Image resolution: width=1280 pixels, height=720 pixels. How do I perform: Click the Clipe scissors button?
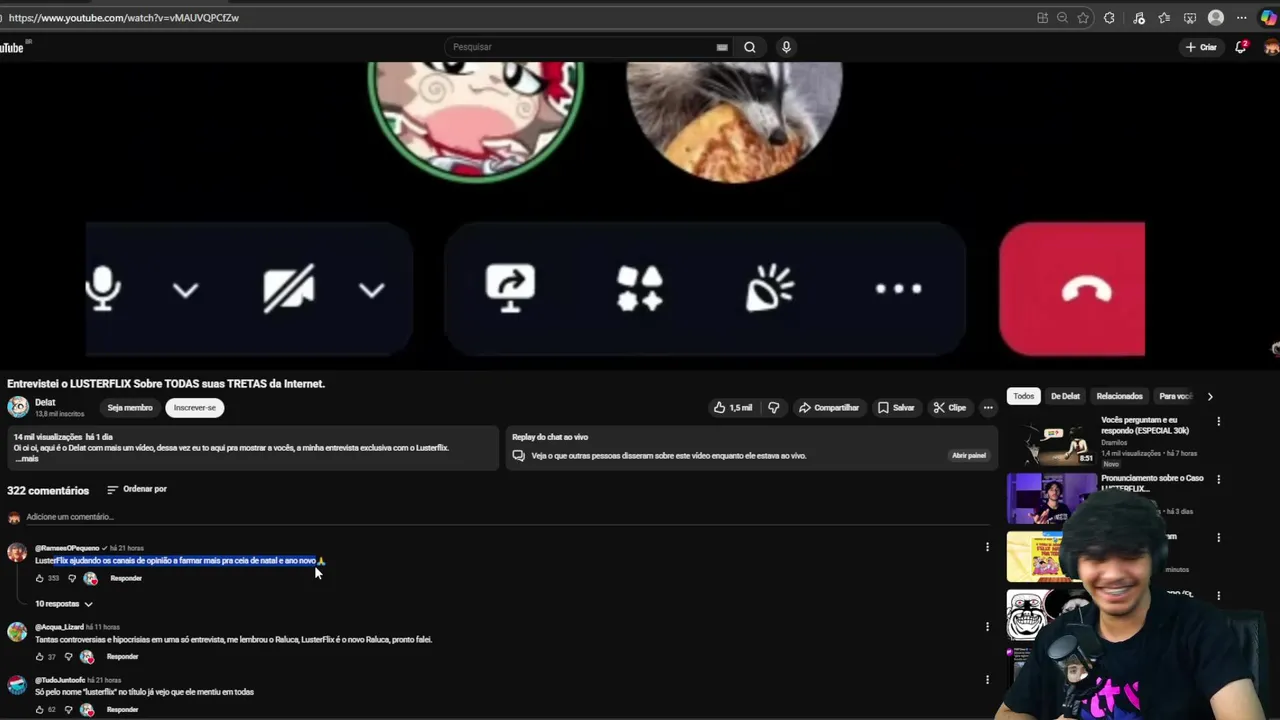(x=950, y=408)
